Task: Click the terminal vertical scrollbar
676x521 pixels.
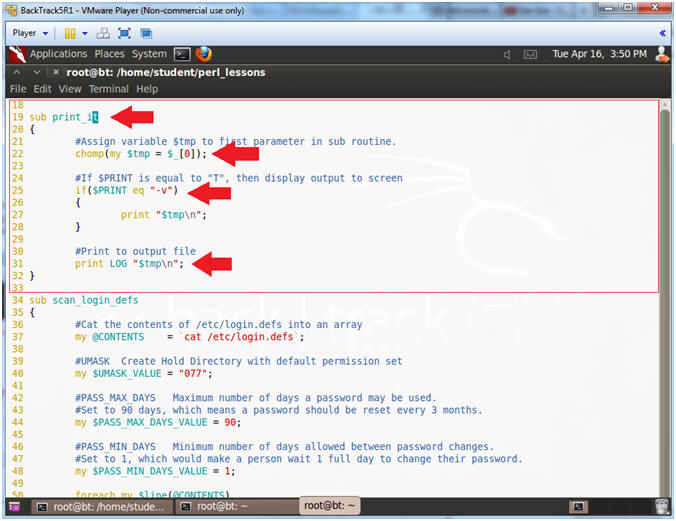Action: pos(665,298)
